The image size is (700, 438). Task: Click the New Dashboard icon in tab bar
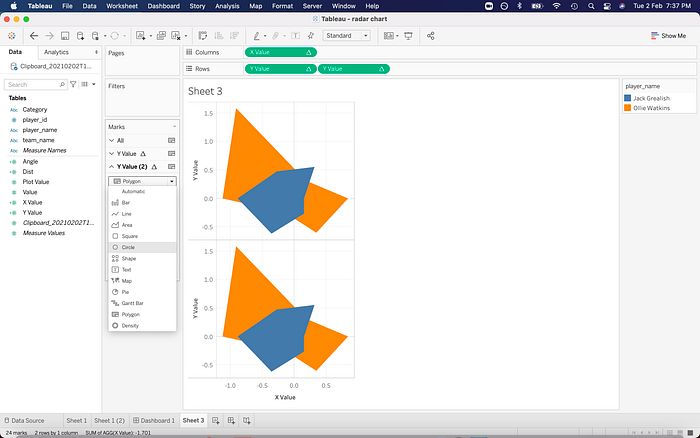(231, 420)
